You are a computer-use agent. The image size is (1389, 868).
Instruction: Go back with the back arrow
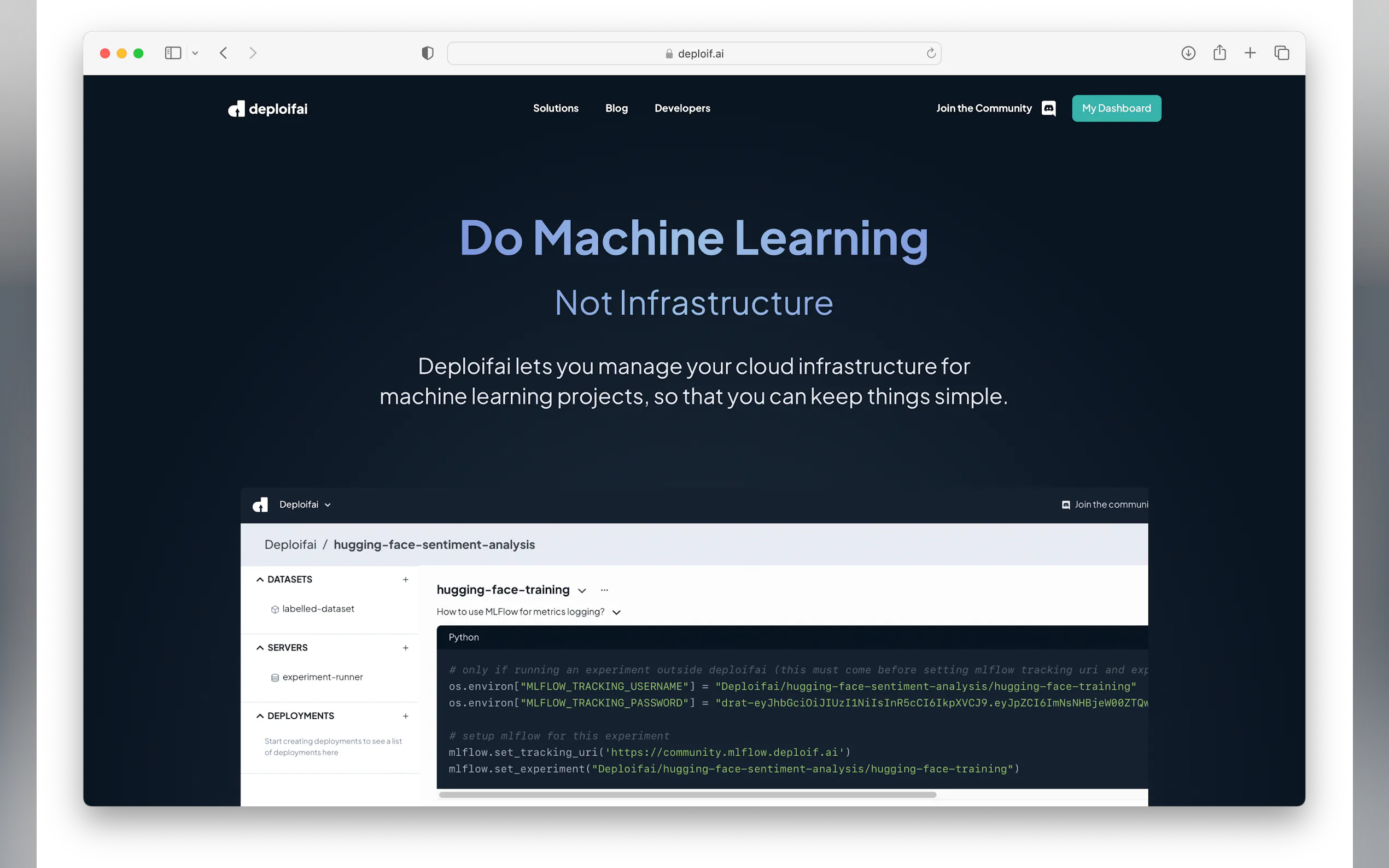(x=223, y=54)
